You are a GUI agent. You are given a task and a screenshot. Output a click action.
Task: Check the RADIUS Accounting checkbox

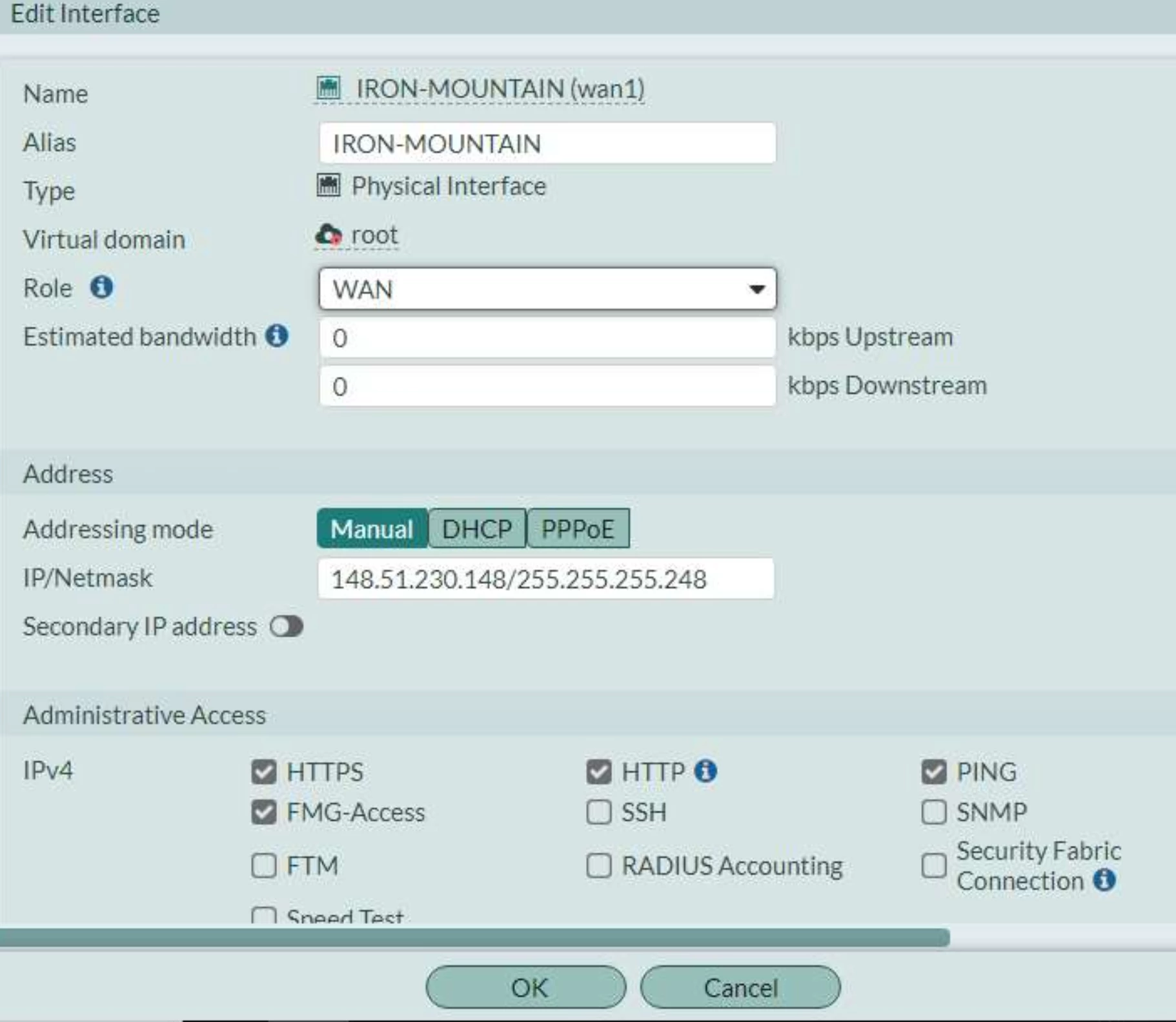[598, 865]
